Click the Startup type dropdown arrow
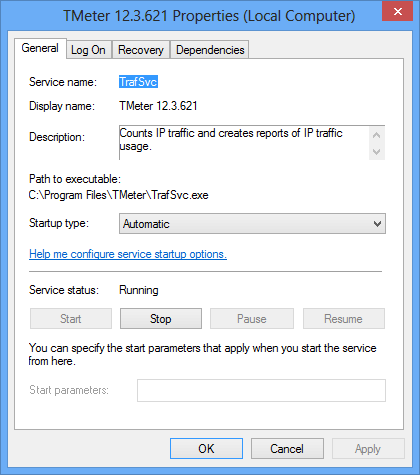Viewport: 420px width, 475px height. [x=377, y=224]
